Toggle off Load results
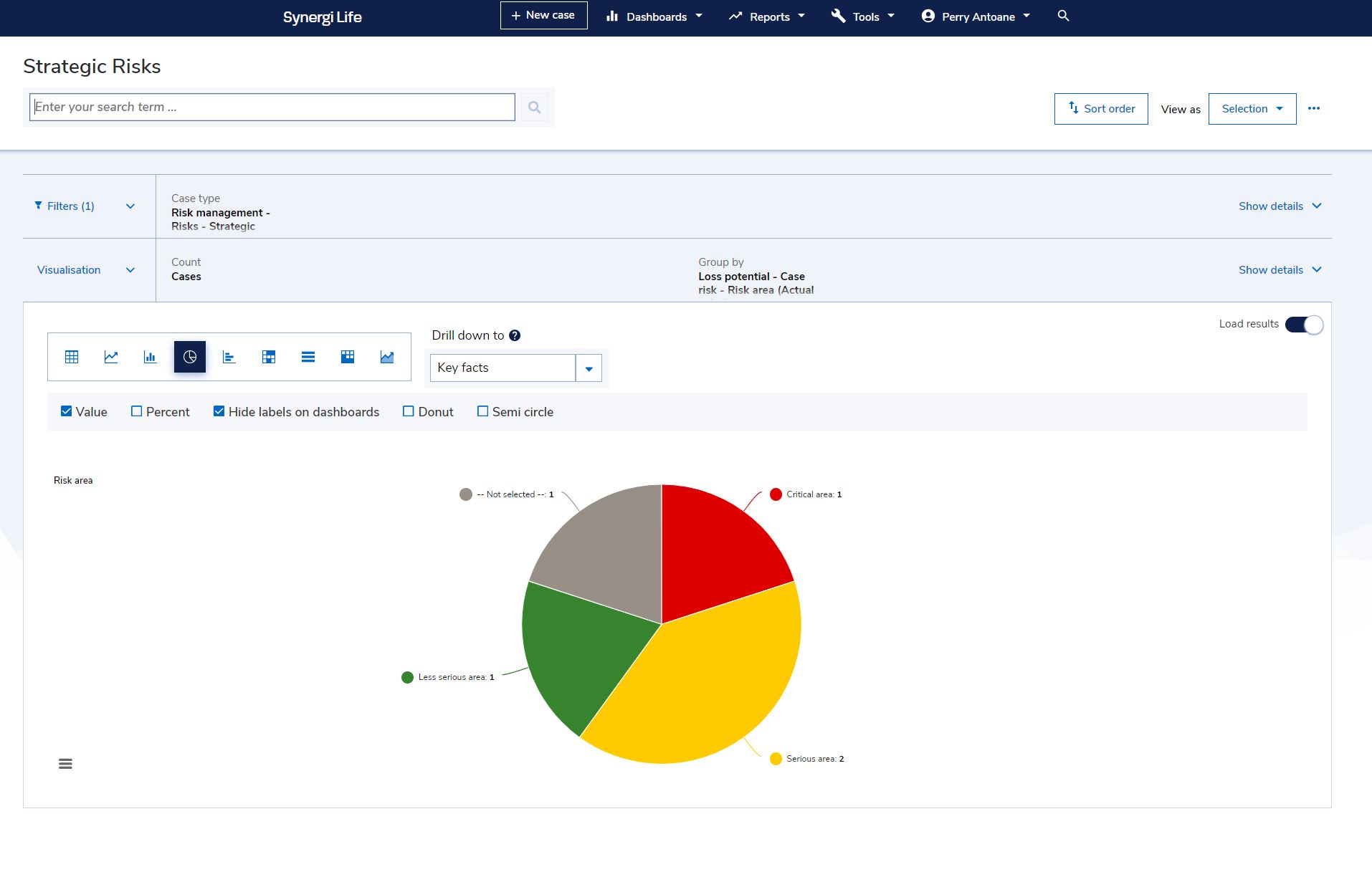 [1305, 324]
